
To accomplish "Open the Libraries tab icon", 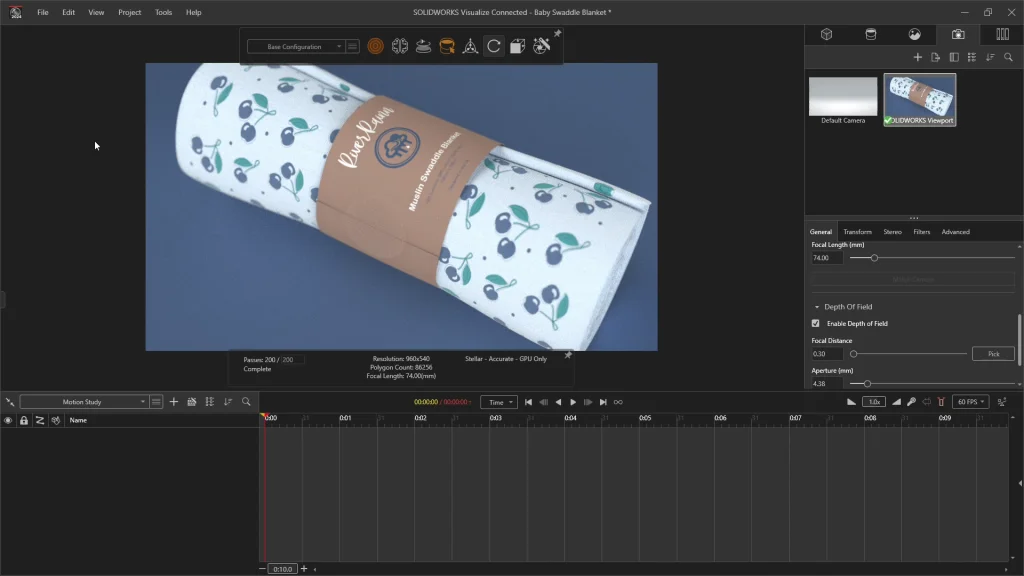I will 1002,34.
